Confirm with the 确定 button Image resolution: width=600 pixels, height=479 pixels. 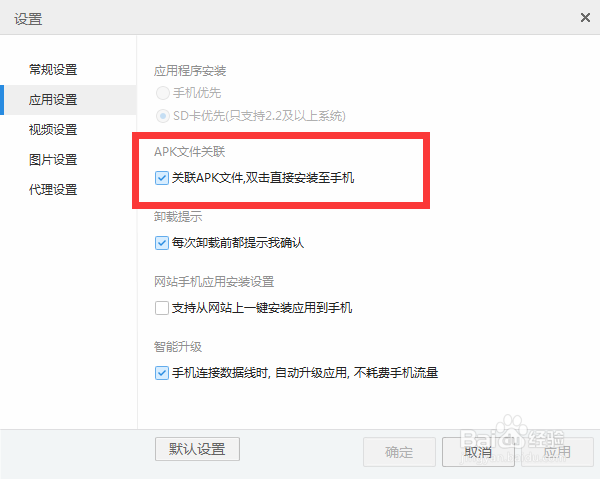(399, 452)
